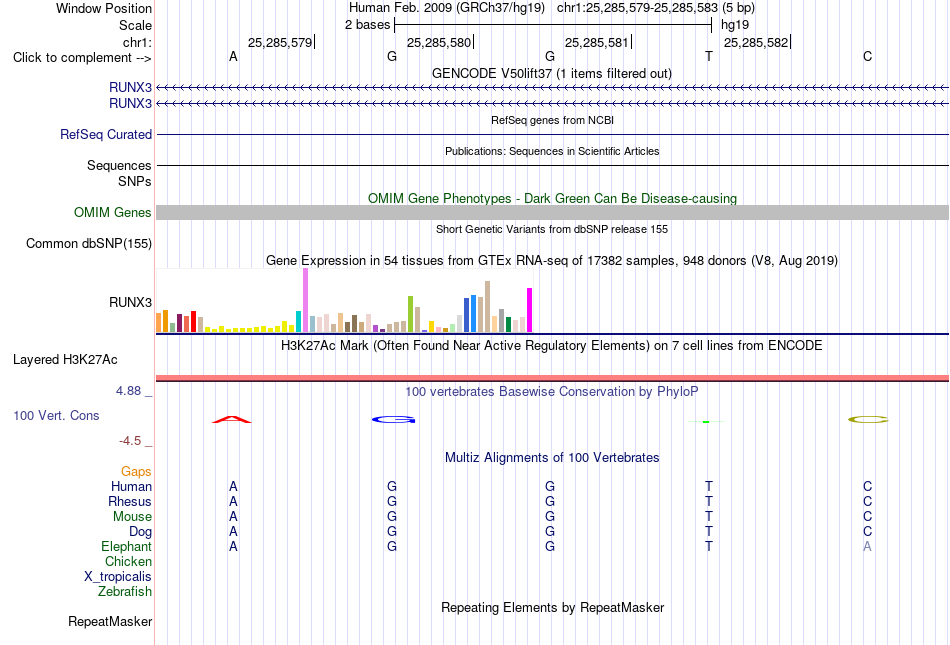Click base T in the complement row
Image resolution: width=950 pixels, height=645 pixels.
coord(709,57)
